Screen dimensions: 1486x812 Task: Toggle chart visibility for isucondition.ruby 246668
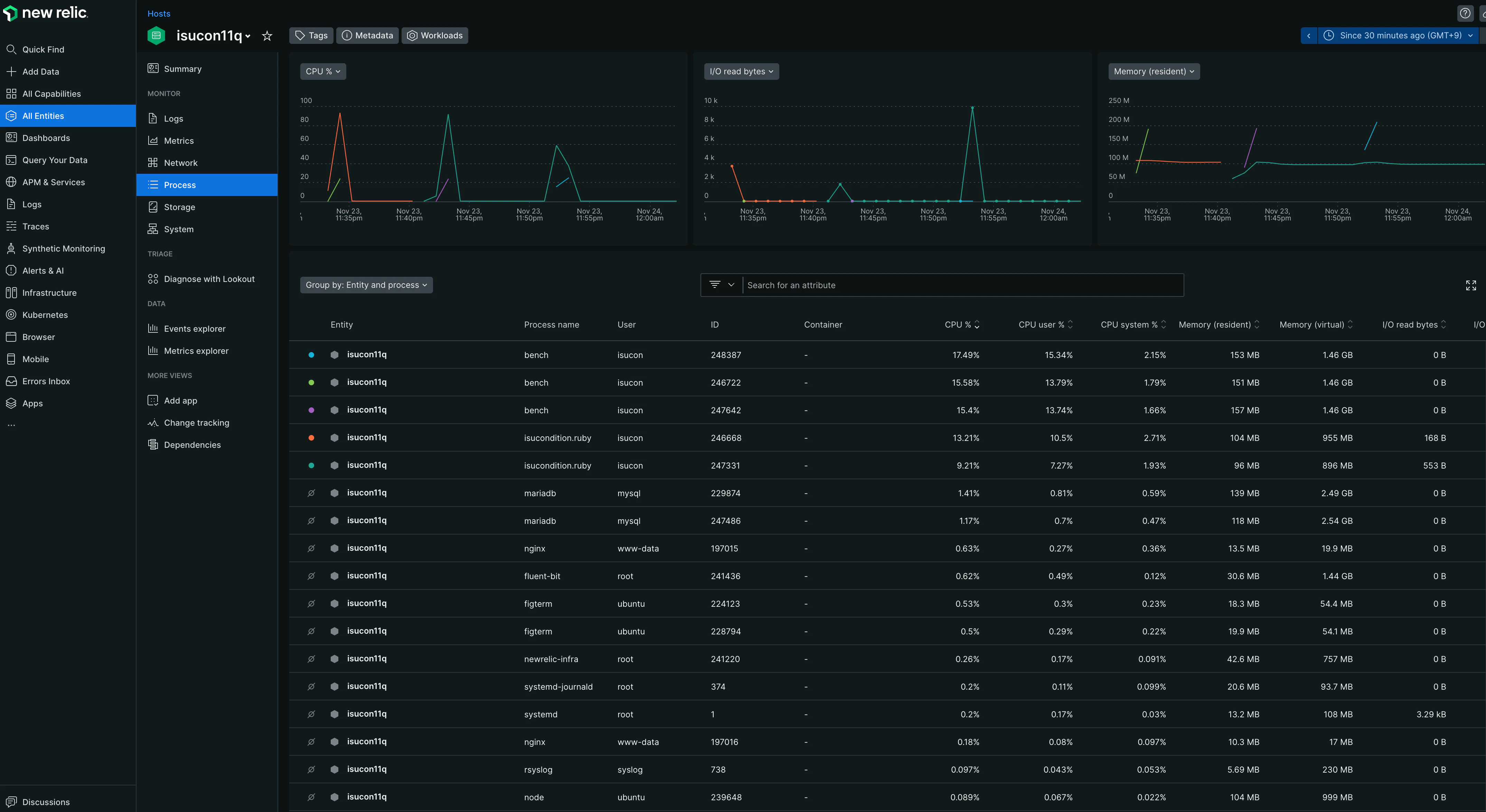point(311,438)
